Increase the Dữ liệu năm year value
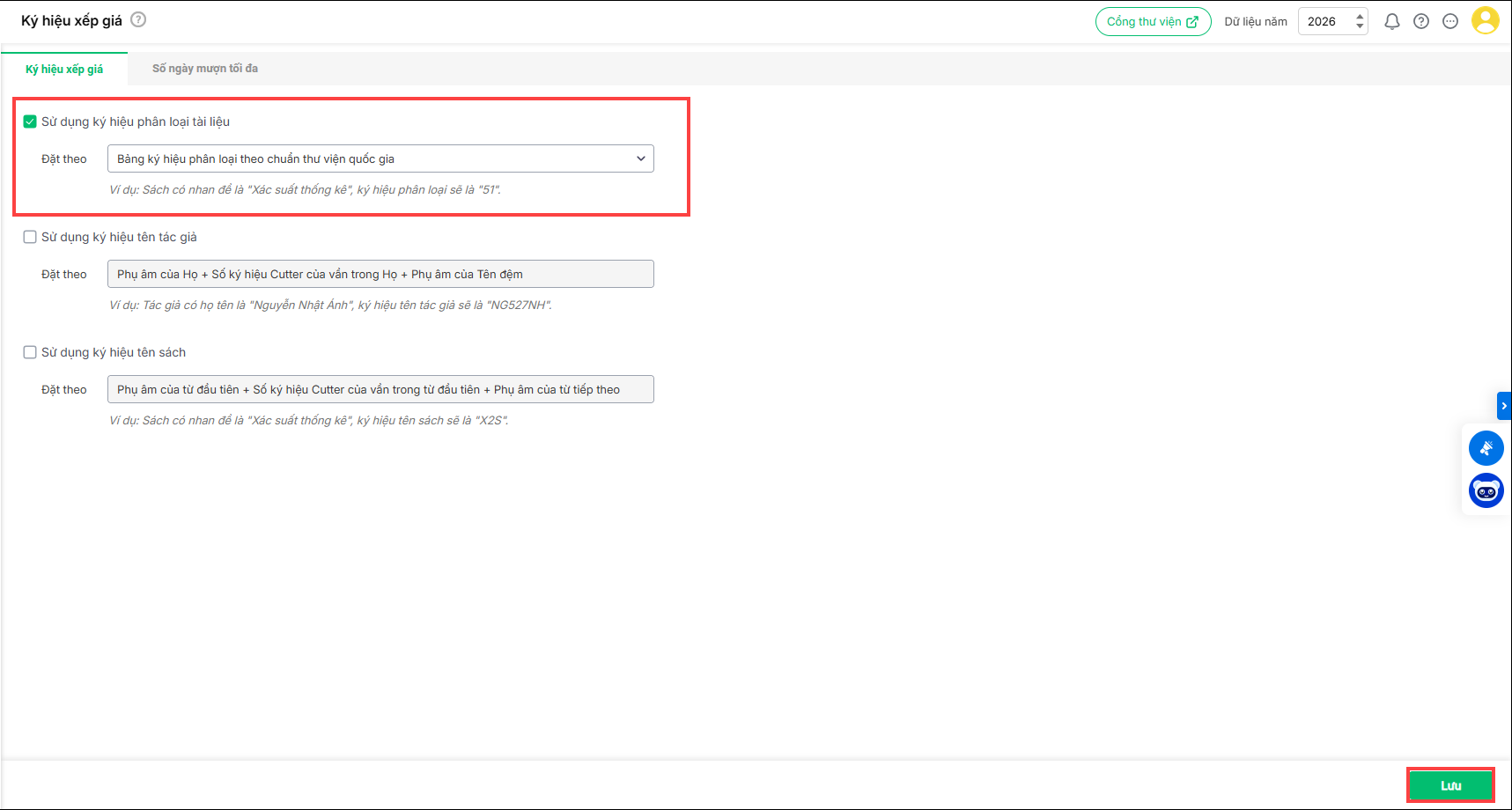The image size is (1512, 810). pos(1360,16)
